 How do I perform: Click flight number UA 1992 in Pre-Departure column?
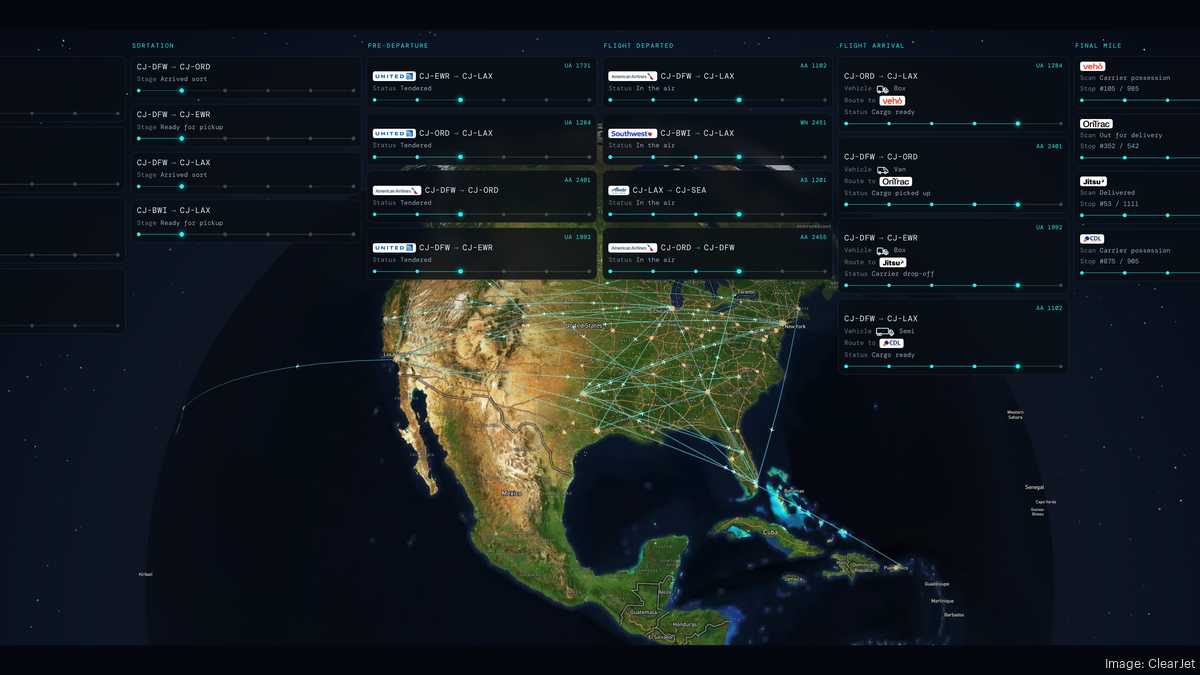click(x=577, y=237)
